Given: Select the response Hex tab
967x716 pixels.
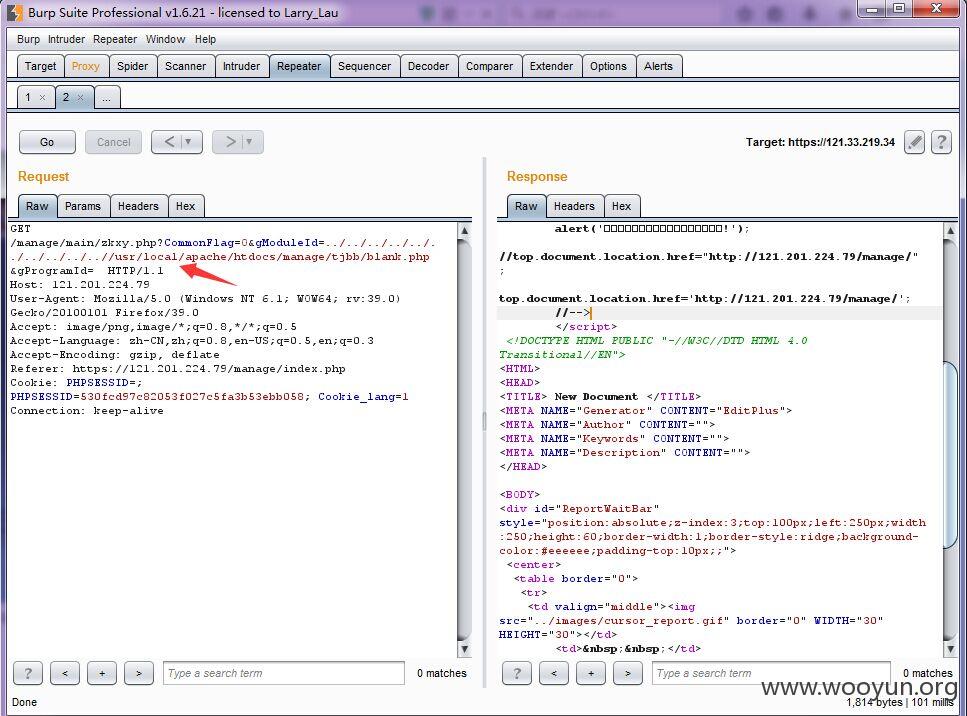Looking at the screenshot, I should coord(622,206).
